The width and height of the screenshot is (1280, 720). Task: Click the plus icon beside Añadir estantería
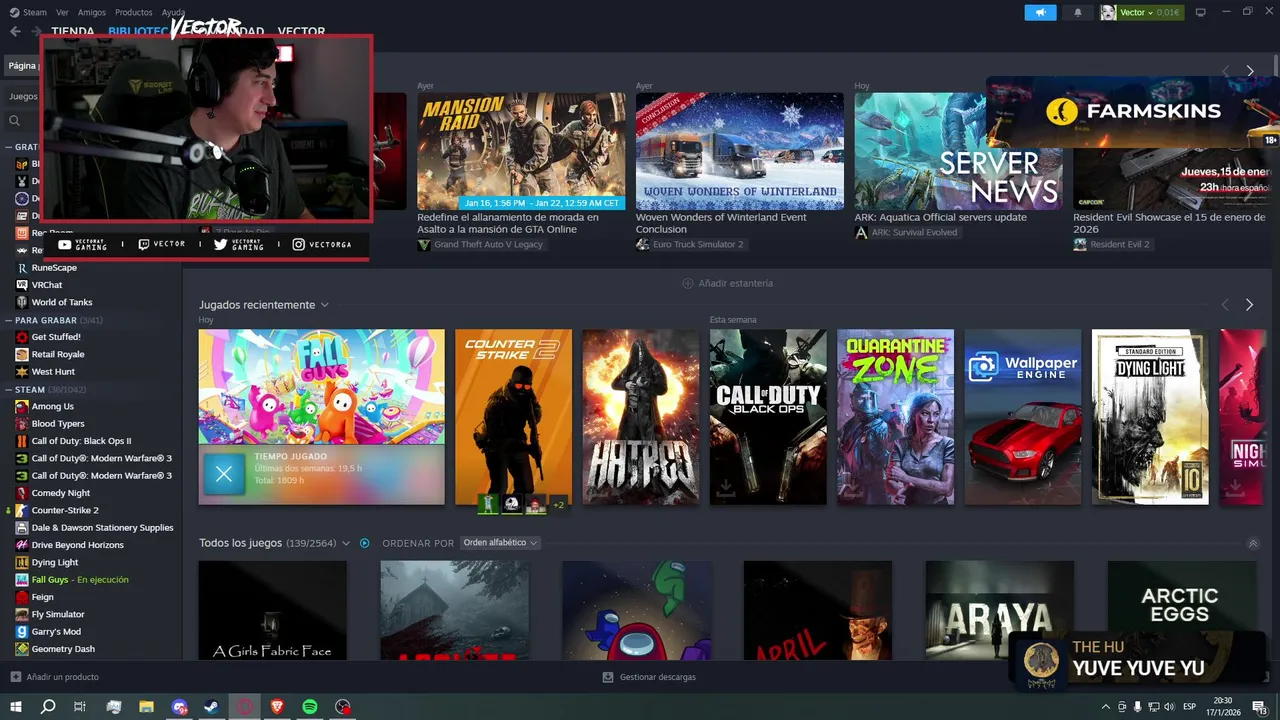[x=687, y=283]
